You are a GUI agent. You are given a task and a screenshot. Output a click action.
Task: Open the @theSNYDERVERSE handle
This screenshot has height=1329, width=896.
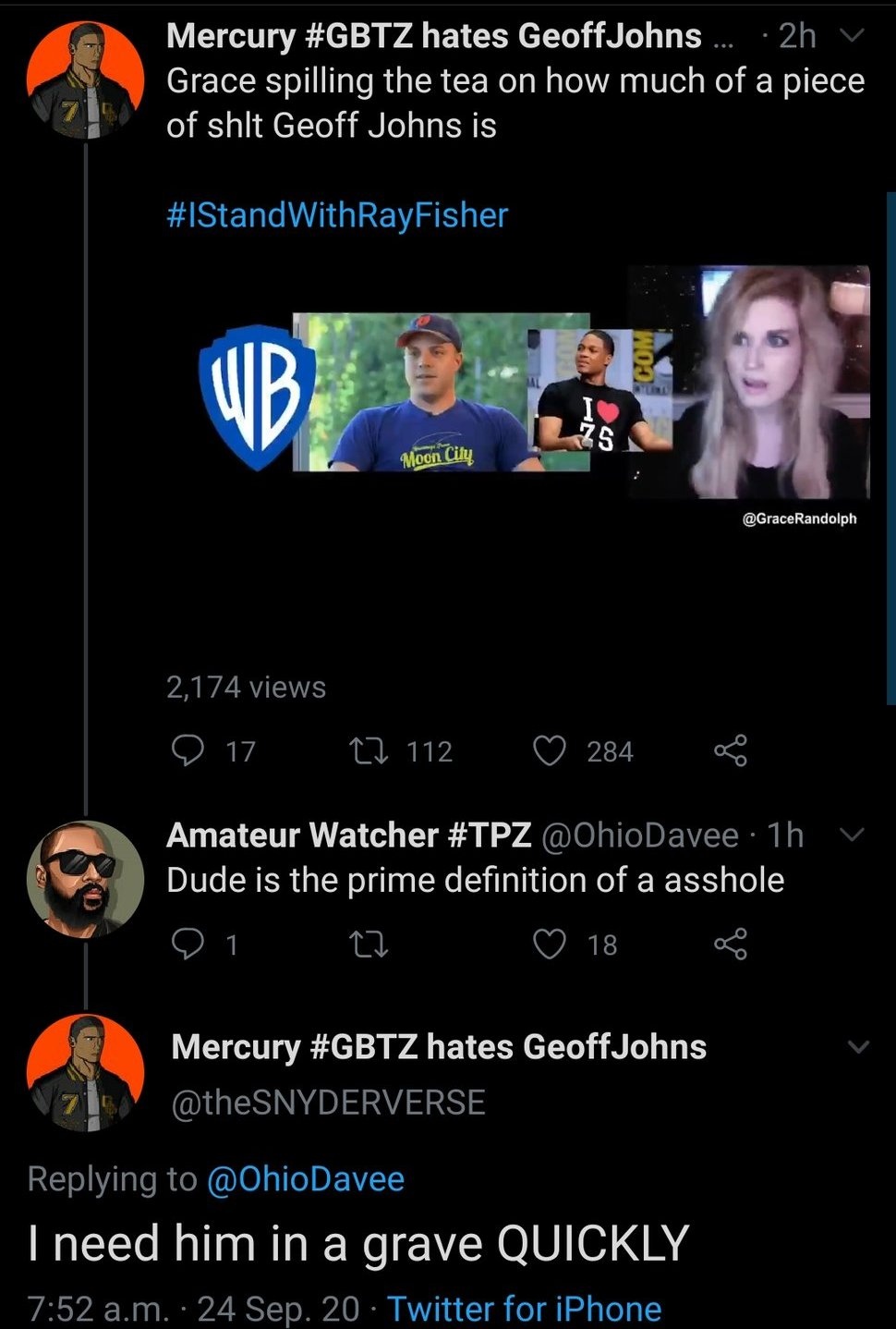[x=328, y=1102]
